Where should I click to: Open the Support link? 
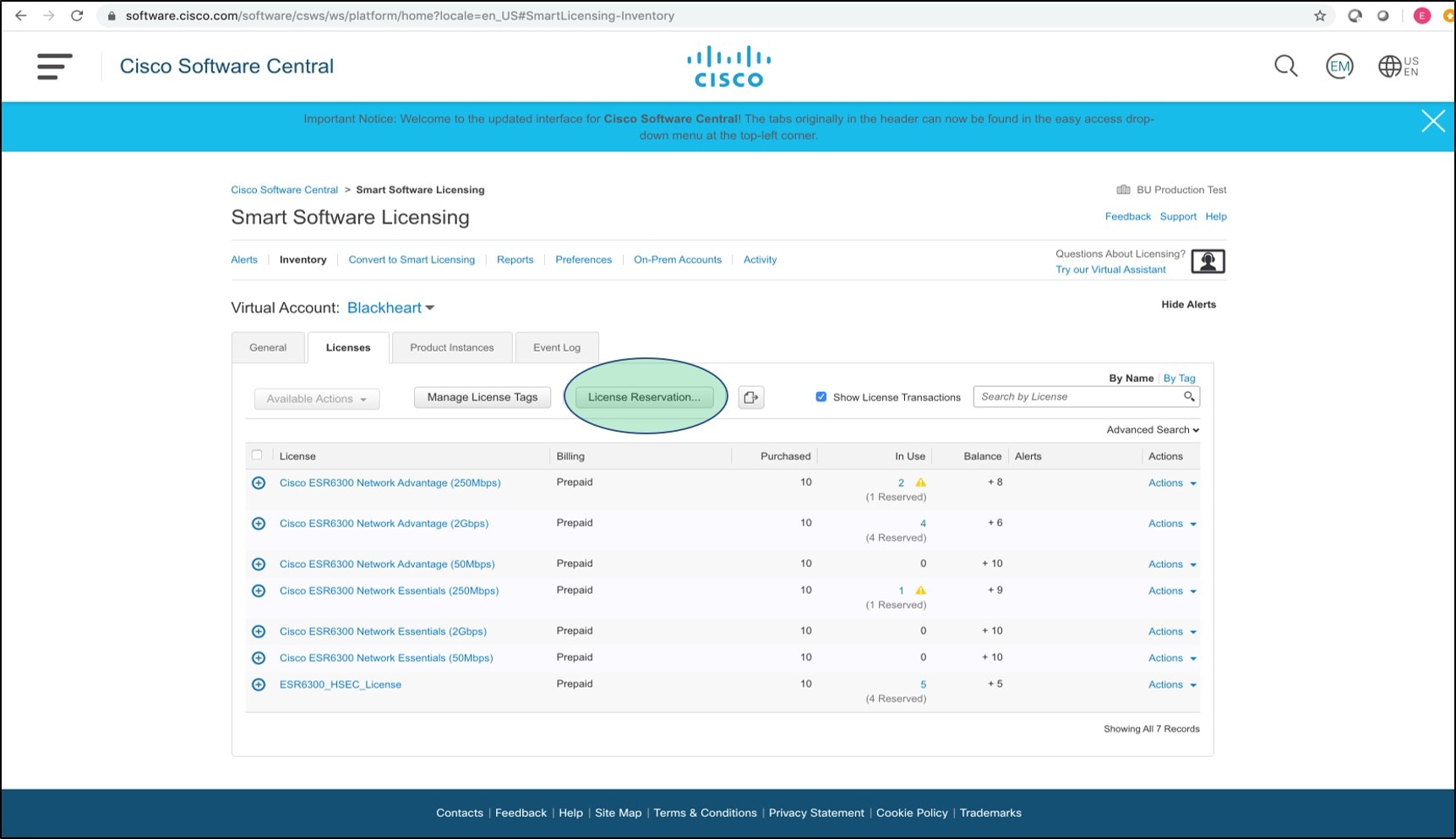[x=1178, y=216]
